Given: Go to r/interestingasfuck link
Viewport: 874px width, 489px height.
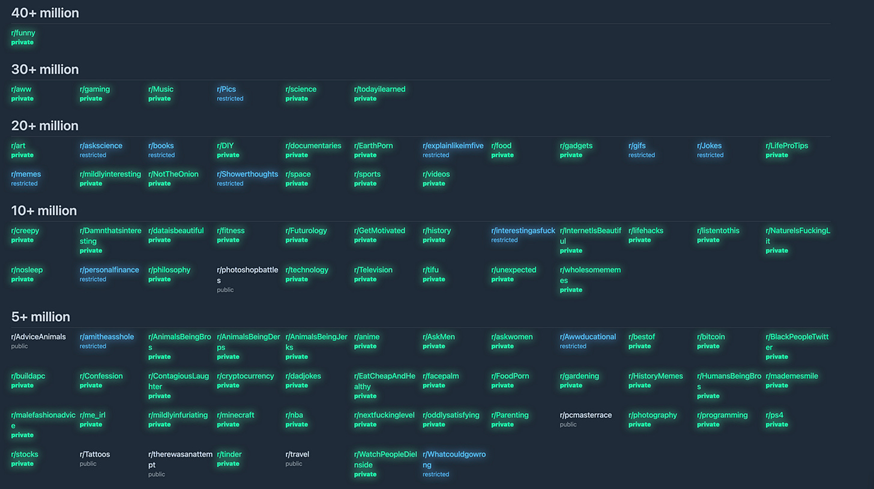Looking at the screenshot, I should 522,231.
